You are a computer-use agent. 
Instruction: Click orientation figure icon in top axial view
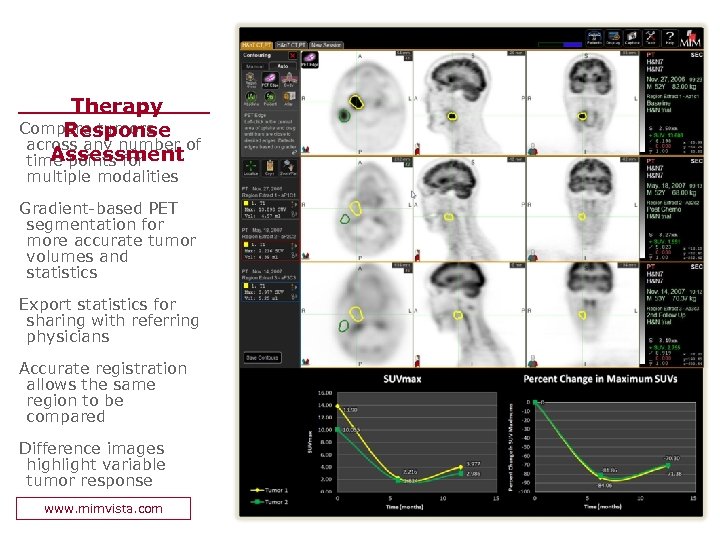pos(306,149)
